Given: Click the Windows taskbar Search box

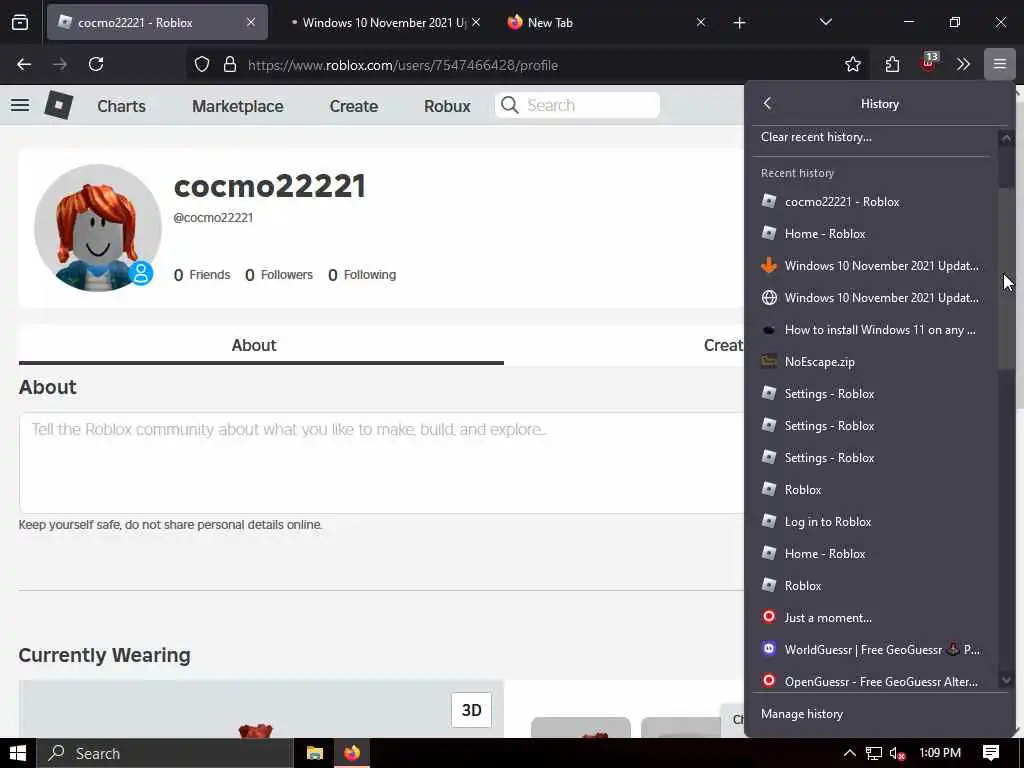Looking at the screenshot, I should tap(165, 753).
